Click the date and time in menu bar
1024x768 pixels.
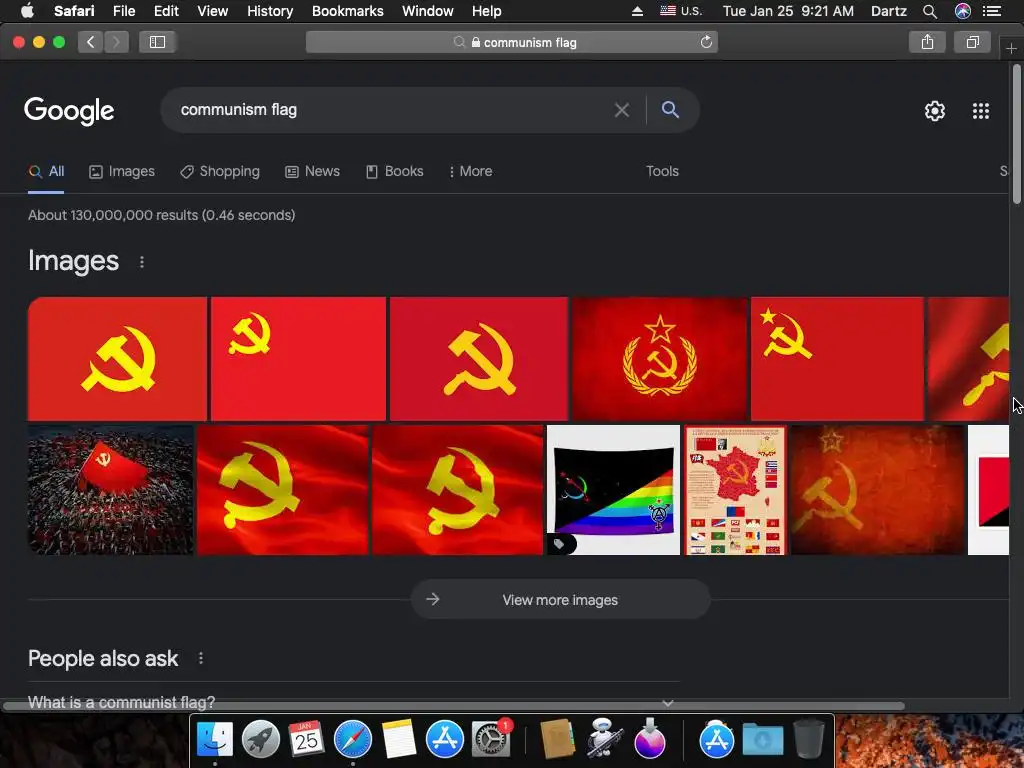tap(788, 11)
